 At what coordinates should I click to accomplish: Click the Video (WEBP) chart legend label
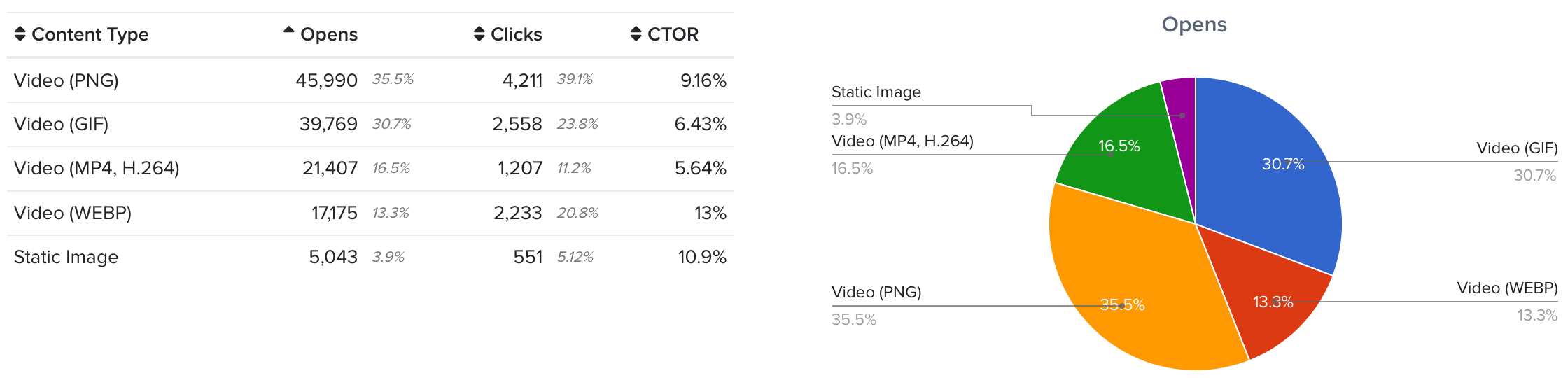(1506, 288)
